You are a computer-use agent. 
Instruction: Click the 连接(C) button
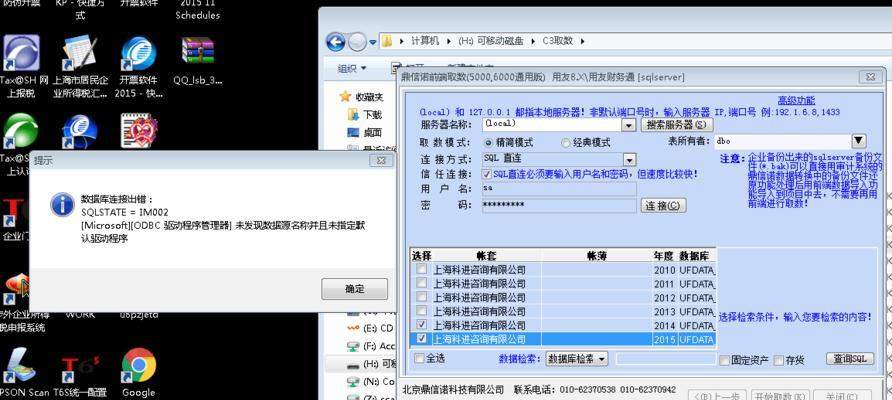(x=663, y=205)
